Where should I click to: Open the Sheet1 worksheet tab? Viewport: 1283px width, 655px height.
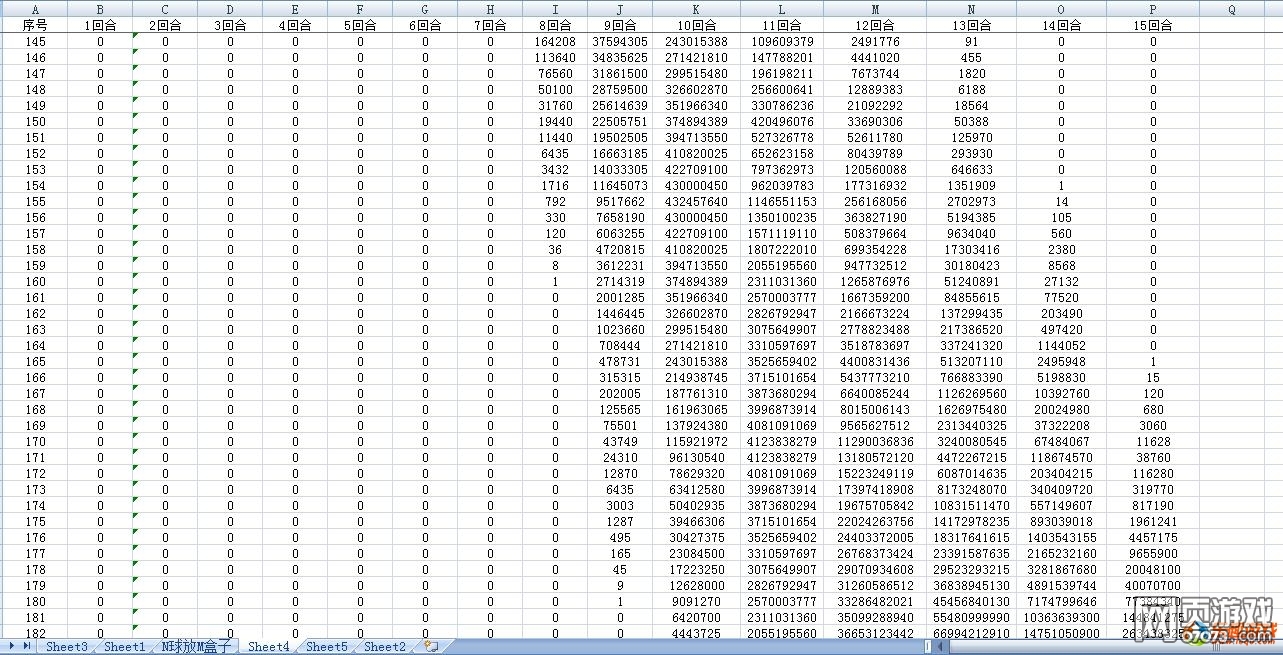coord(124,647)
